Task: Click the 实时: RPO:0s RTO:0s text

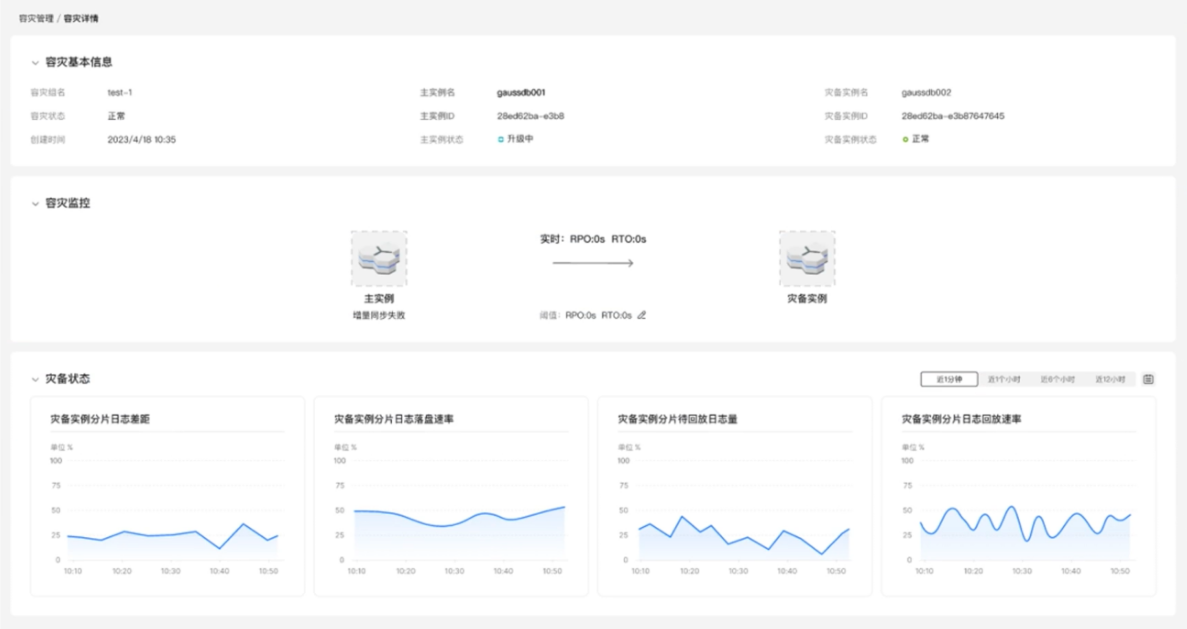Action: pos(593,239)
